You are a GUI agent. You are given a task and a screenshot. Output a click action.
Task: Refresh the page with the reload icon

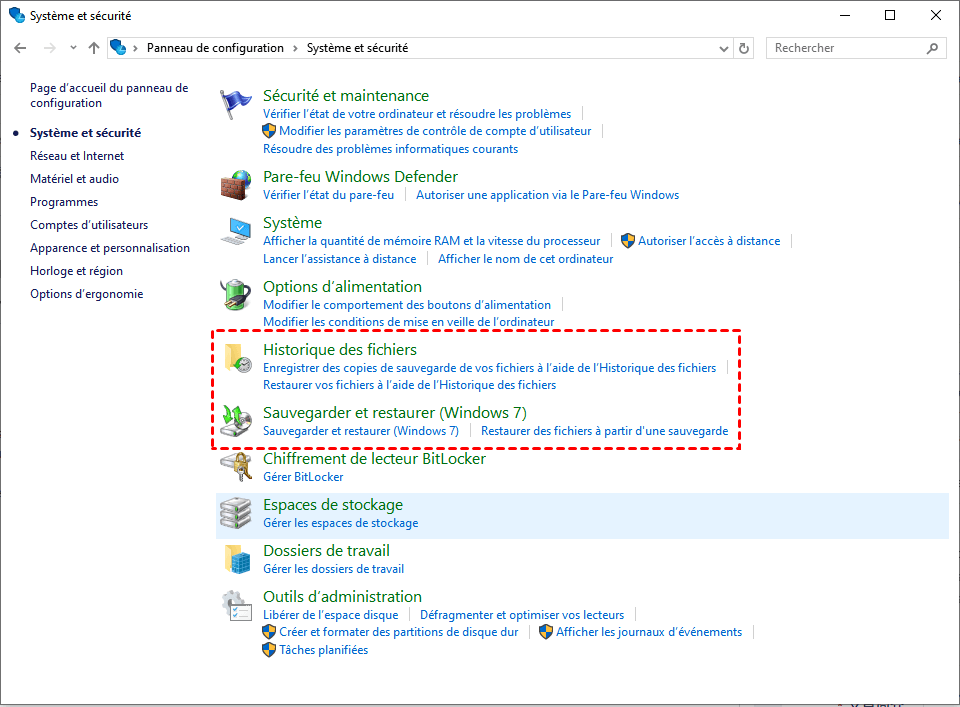pyautogui.click(x=744, y=48)
